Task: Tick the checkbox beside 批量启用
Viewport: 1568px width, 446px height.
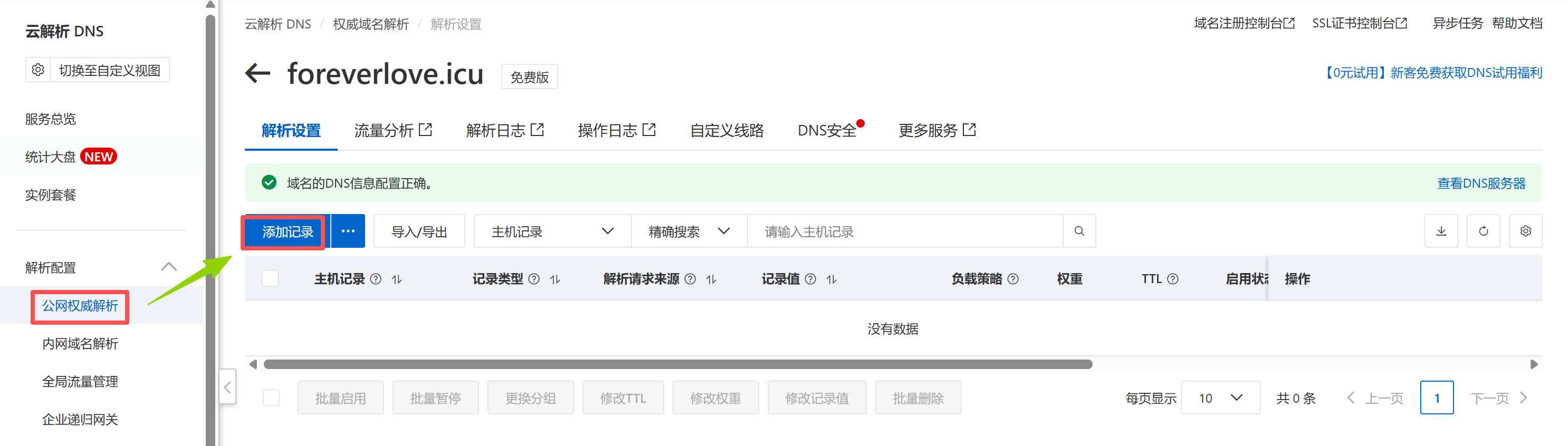Action: coord(271,398)
